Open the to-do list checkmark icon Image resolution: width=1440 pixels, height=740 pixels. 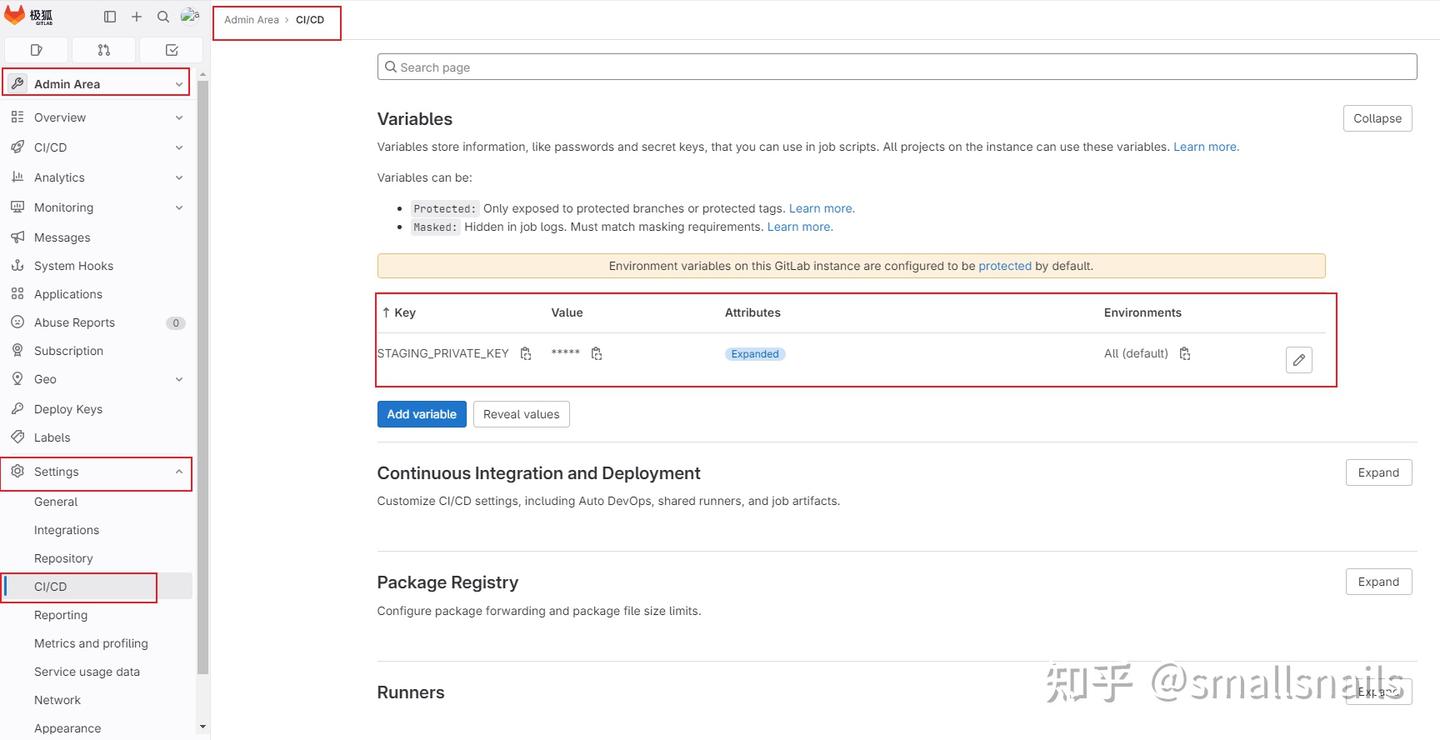point(171,50)
